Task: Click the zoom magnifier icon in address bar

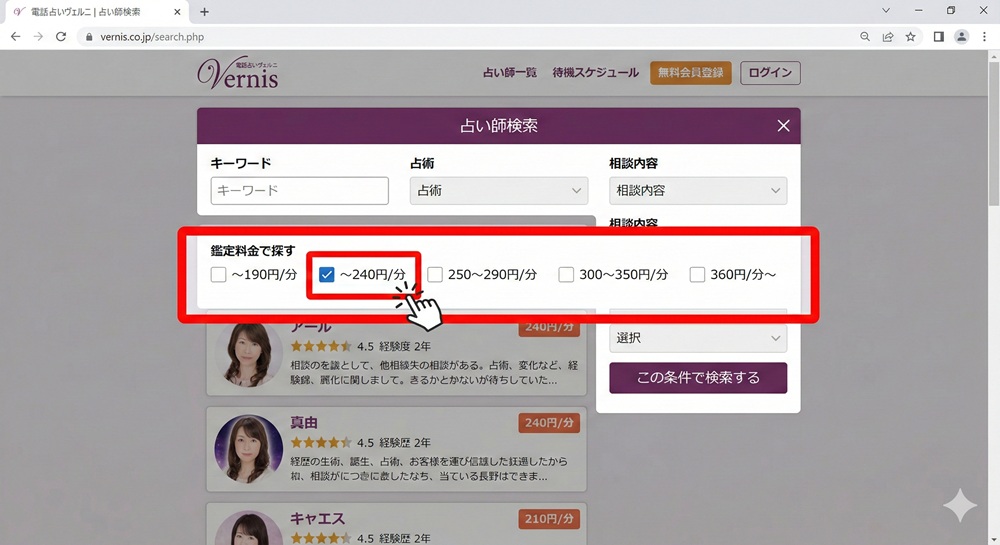Action: click(x=865, y=37)
